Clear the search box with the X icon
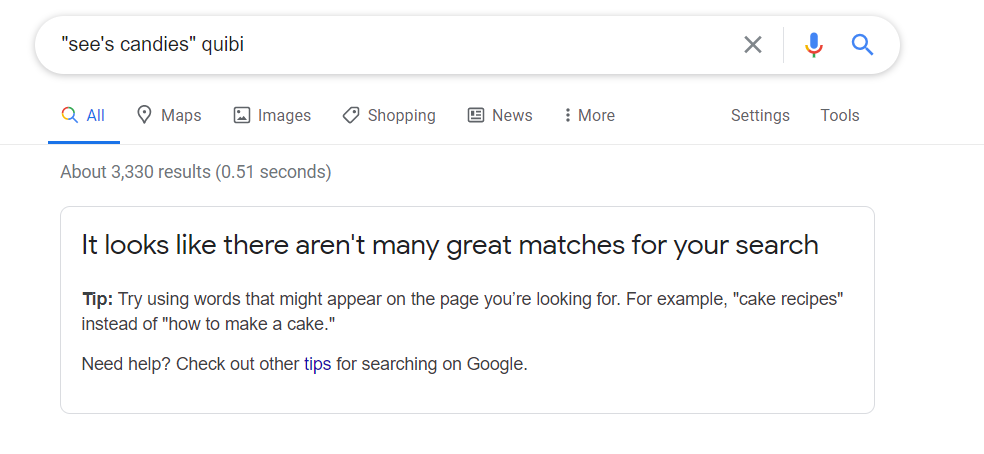Screen dimensions: 984x454 752,45
